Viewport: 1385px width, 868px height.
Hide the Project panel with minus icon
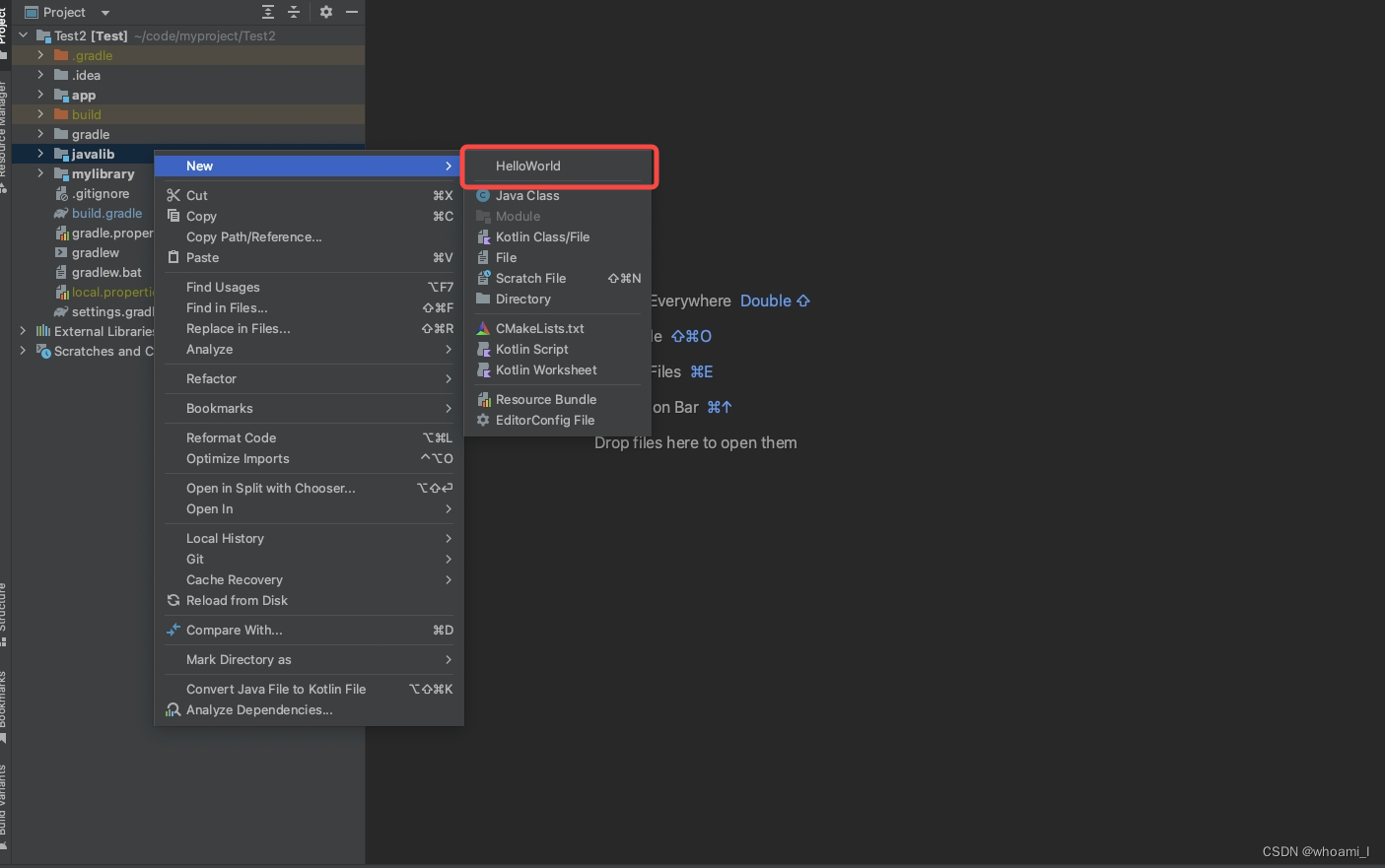click(352, 12)
